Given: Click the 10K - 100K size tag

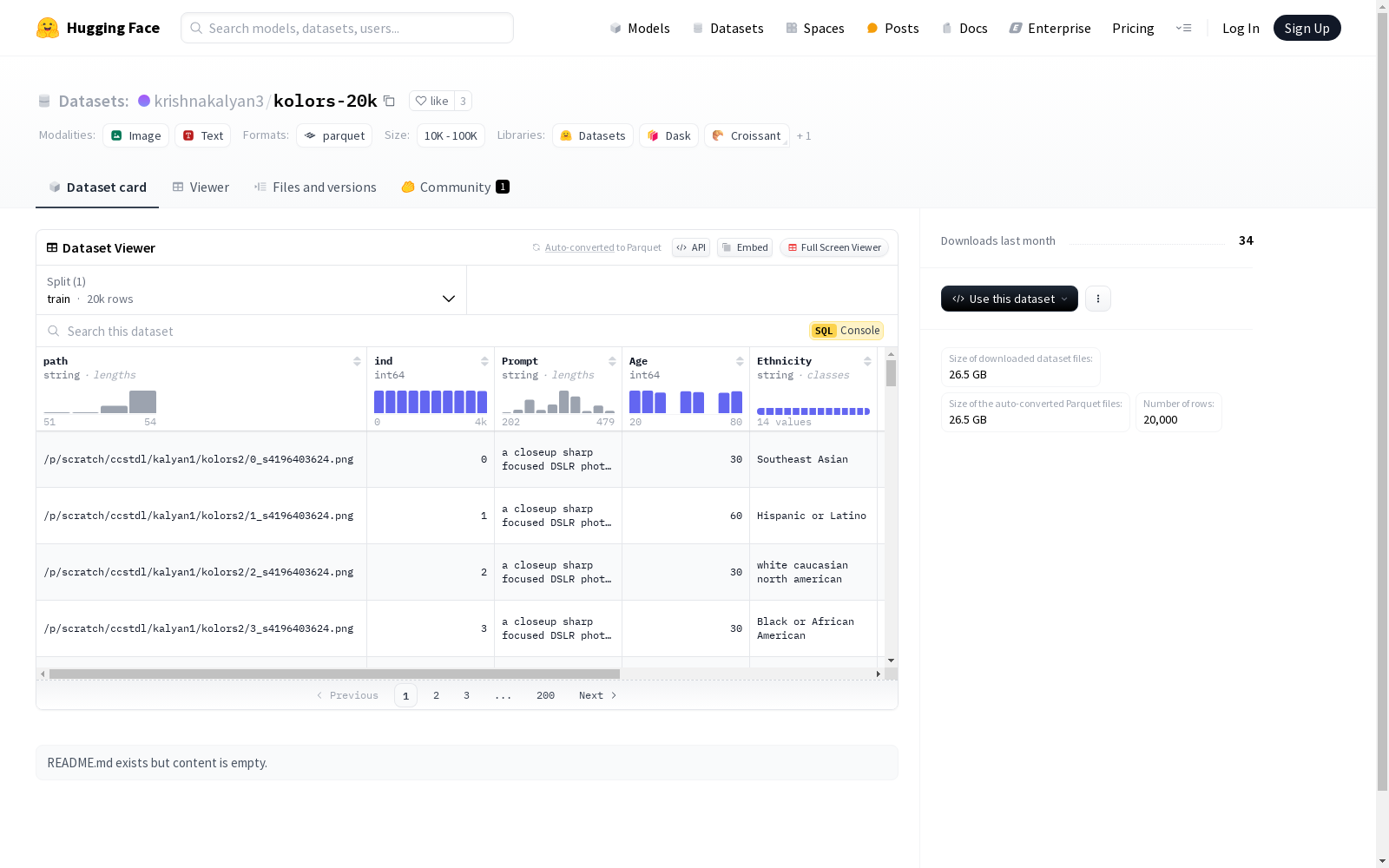Looking at the screenshot, I should coord(451,135).
